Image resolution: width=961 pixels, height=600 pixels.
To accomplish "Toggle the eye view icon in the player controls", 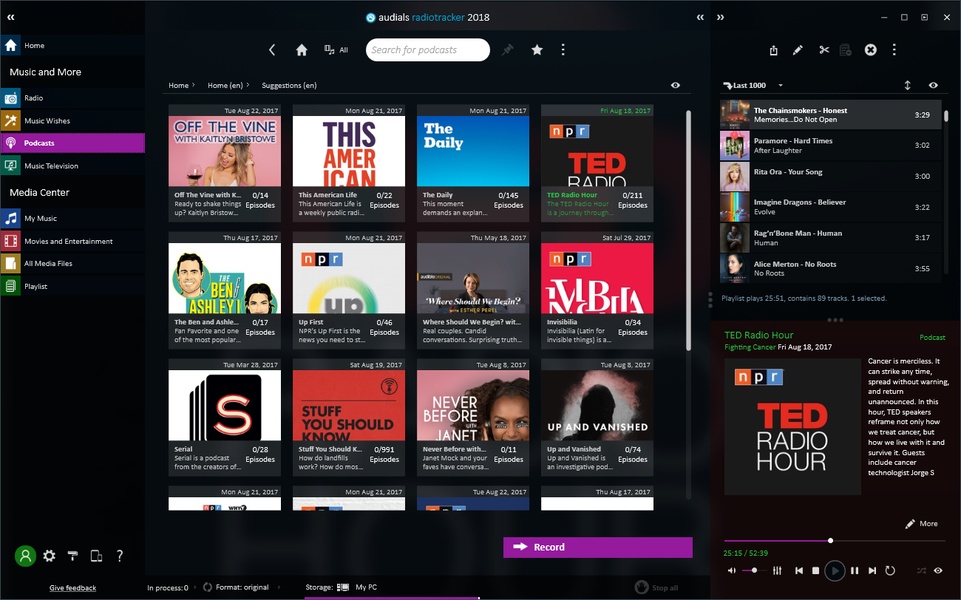I will coord(938,570).
